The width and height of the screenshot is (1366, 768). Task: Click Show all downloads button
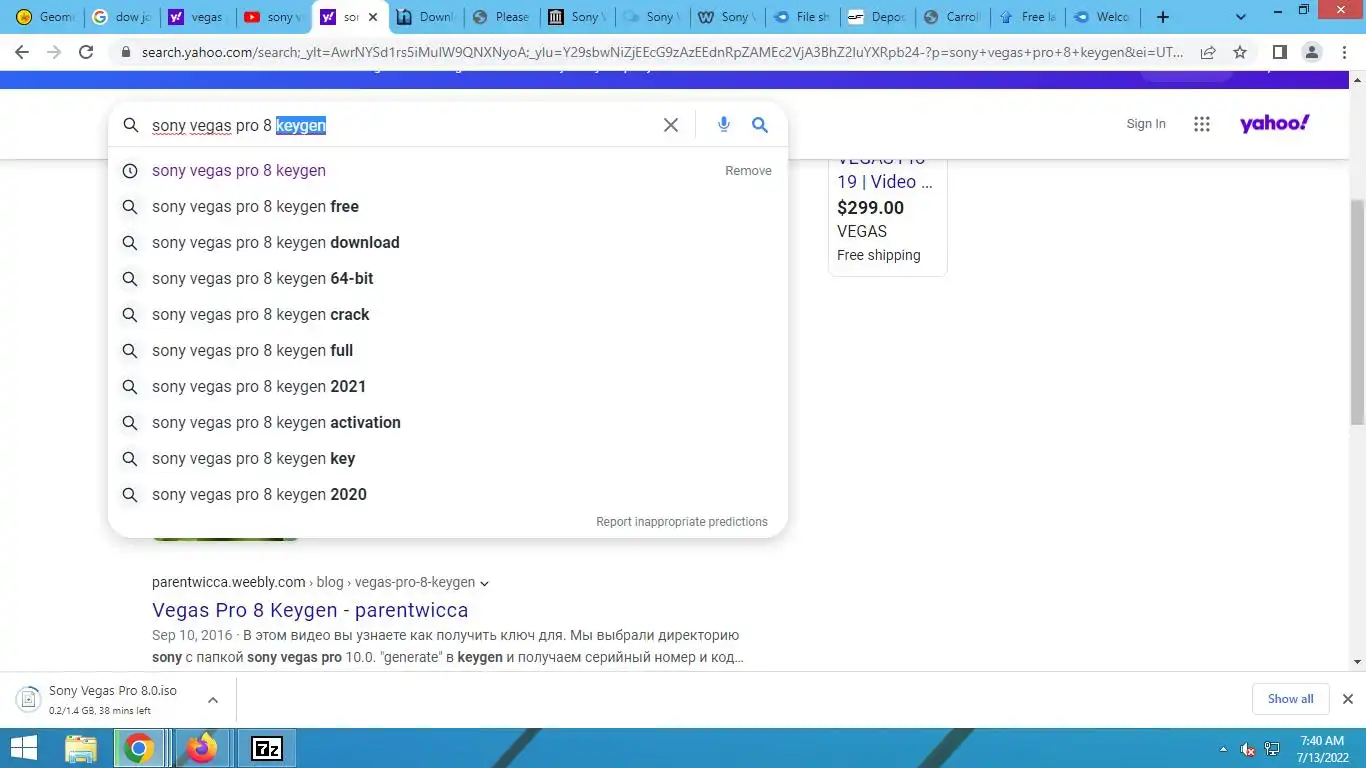coord(1291,699)
